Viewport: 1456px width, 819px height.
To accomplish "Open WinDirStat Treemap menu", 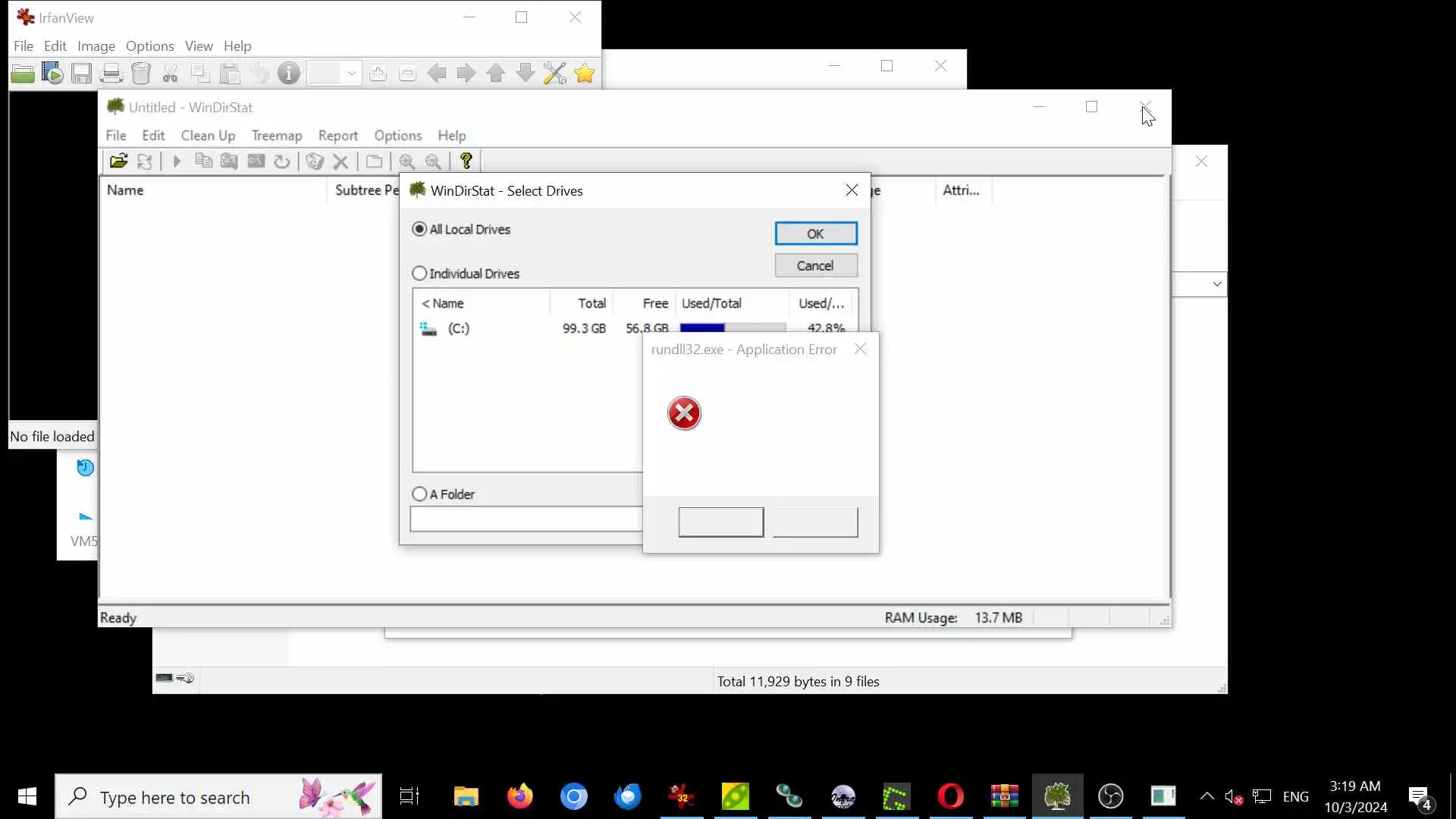I will (276, 136).
